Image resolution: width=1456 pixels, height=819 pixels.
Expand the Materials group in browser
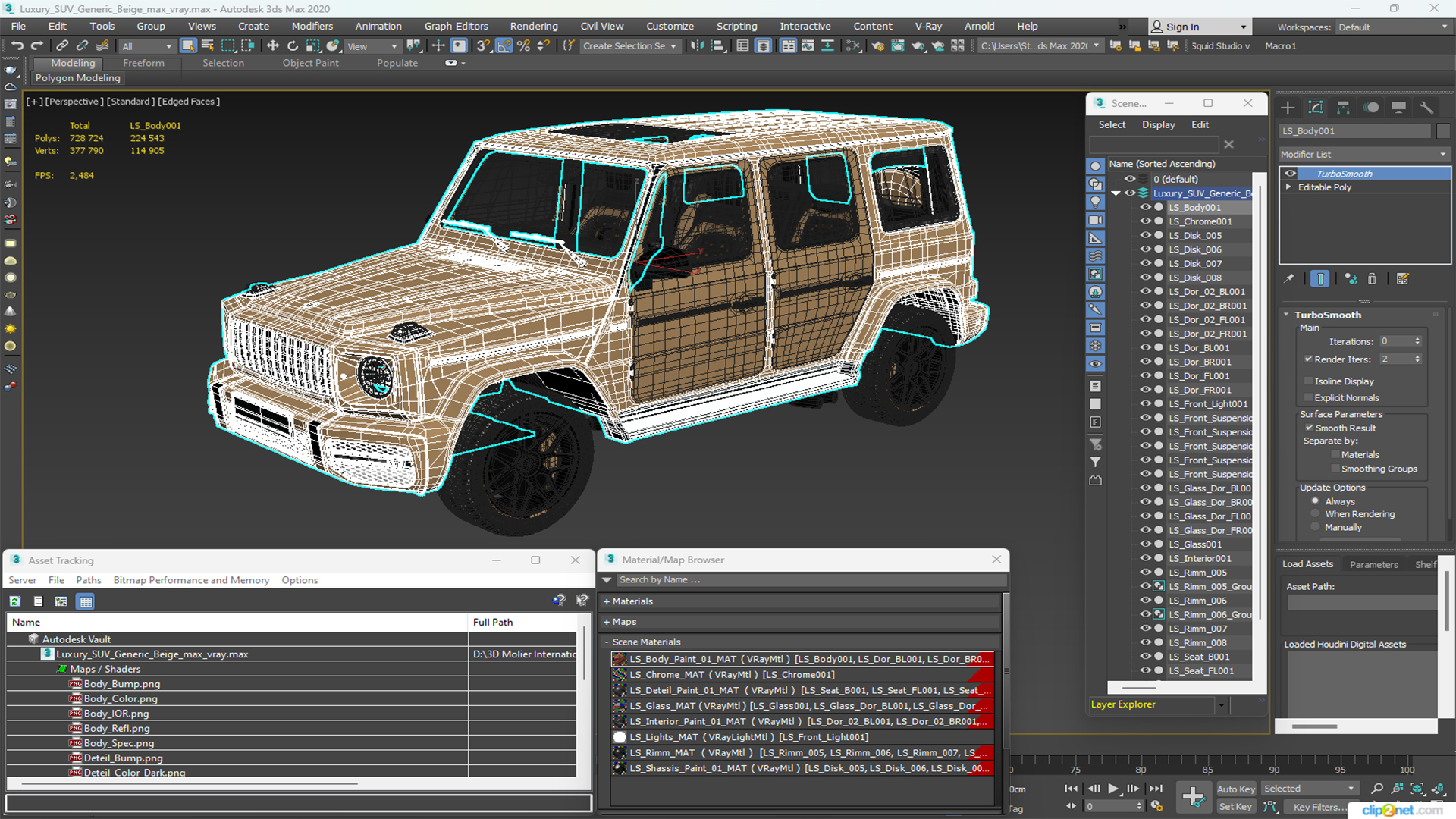coord(607,601)
